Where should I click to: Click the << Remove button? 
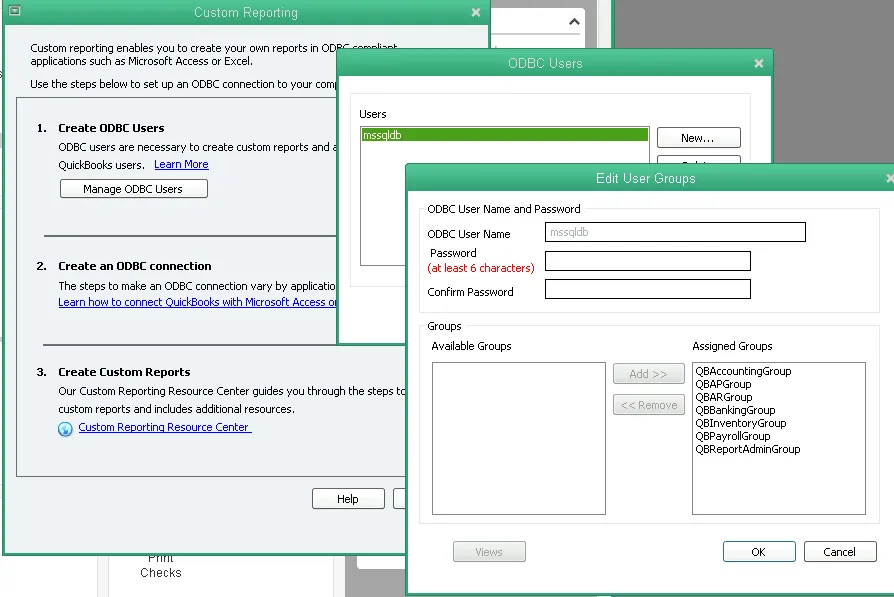coord(649,405)
